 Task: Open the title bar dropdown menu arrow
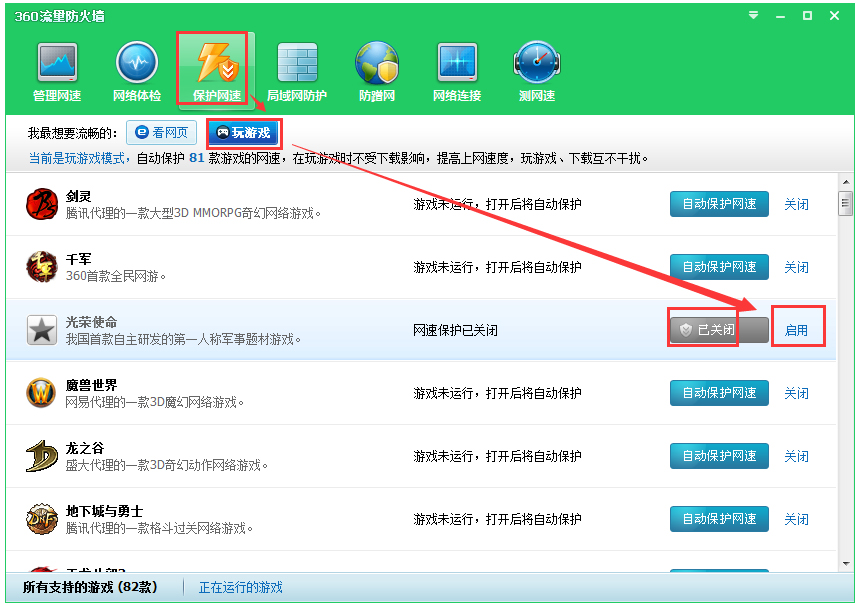click(754, 15)
